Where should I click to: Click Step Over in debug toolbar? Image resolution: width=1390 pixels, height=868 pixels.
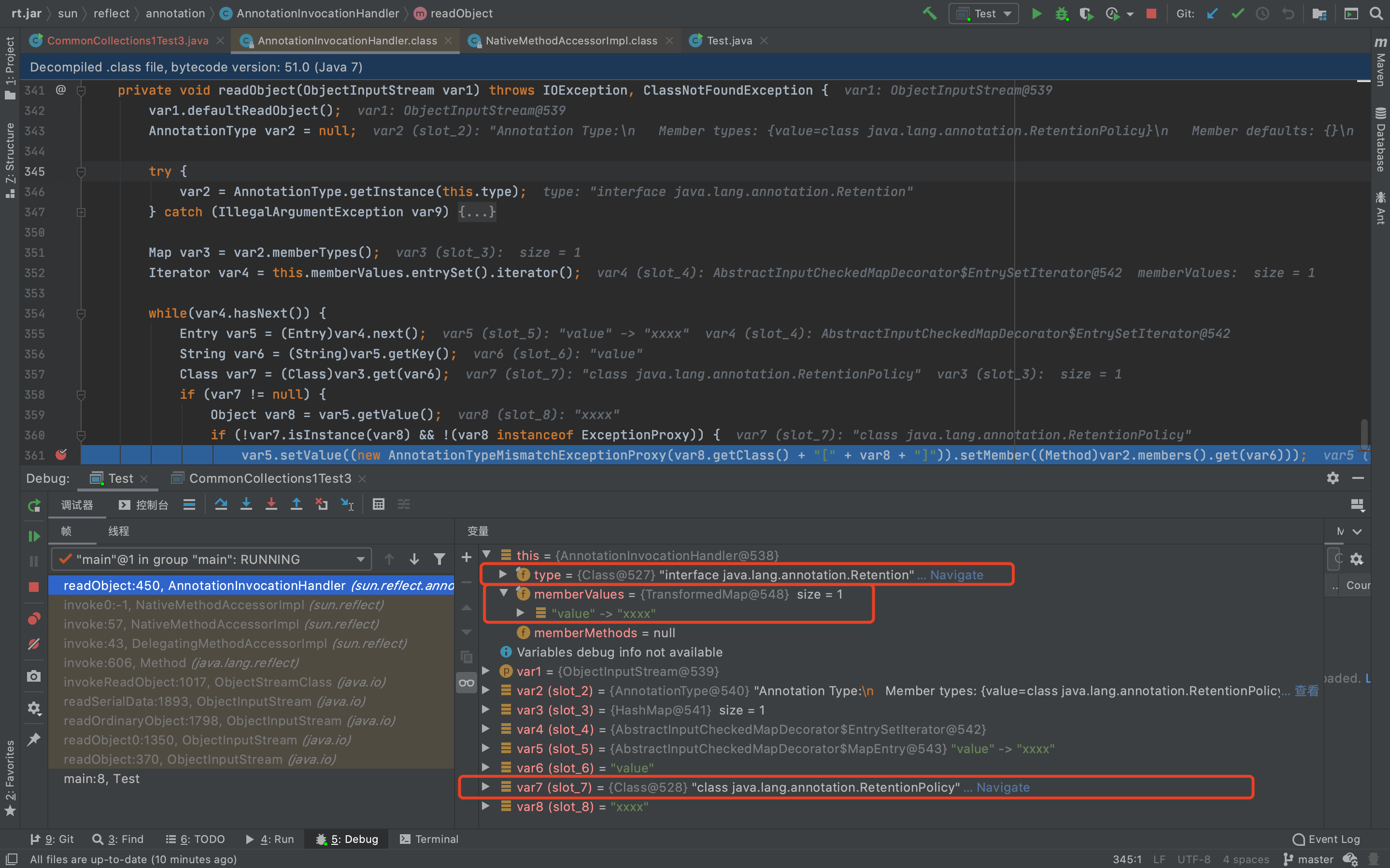pyautogui.click(x=220, y=504)
